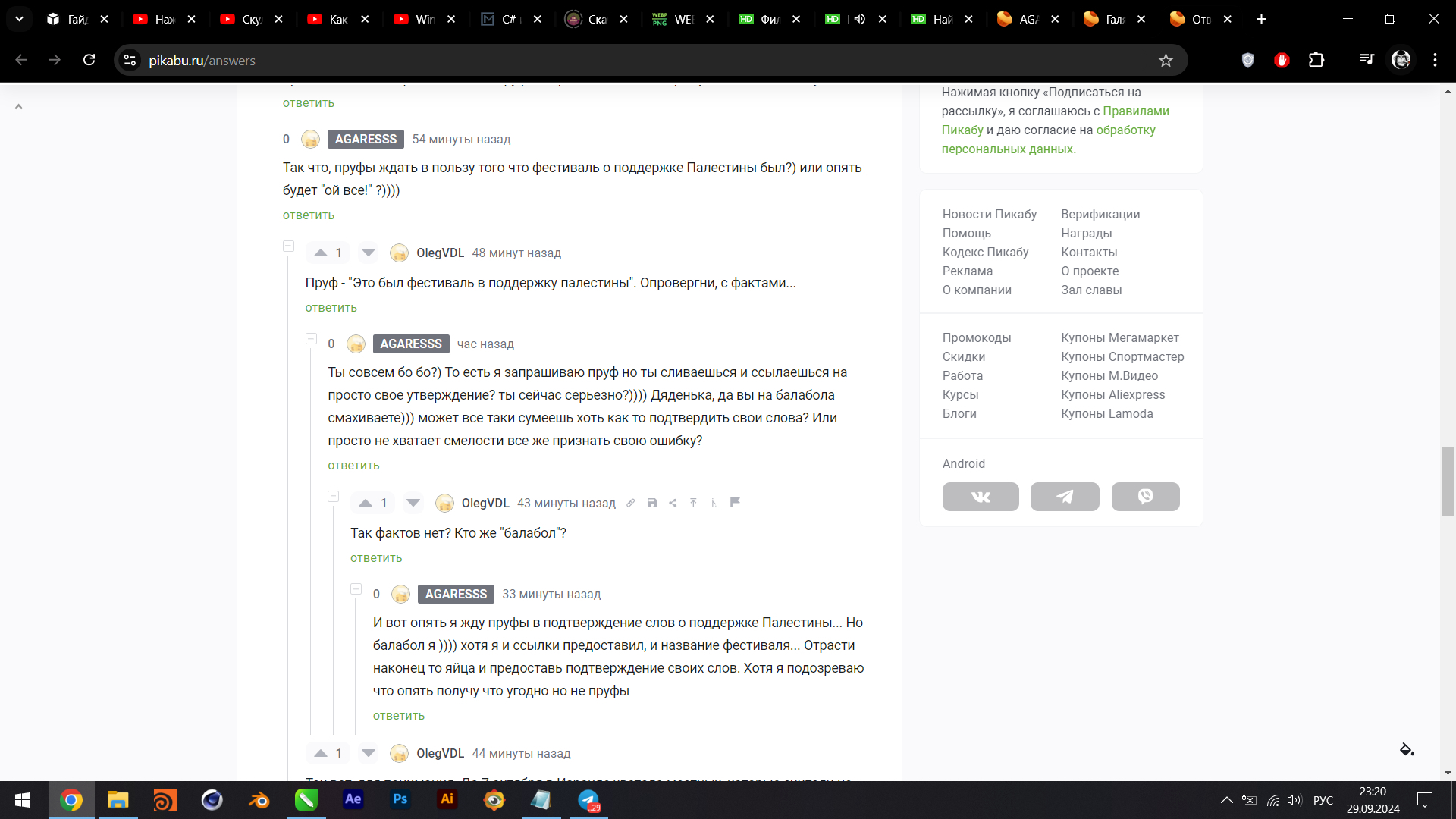The height and width of the screenshot is (819, 1456).
Task: Open Кодекс Пикабу footer link
Action: 985,252
